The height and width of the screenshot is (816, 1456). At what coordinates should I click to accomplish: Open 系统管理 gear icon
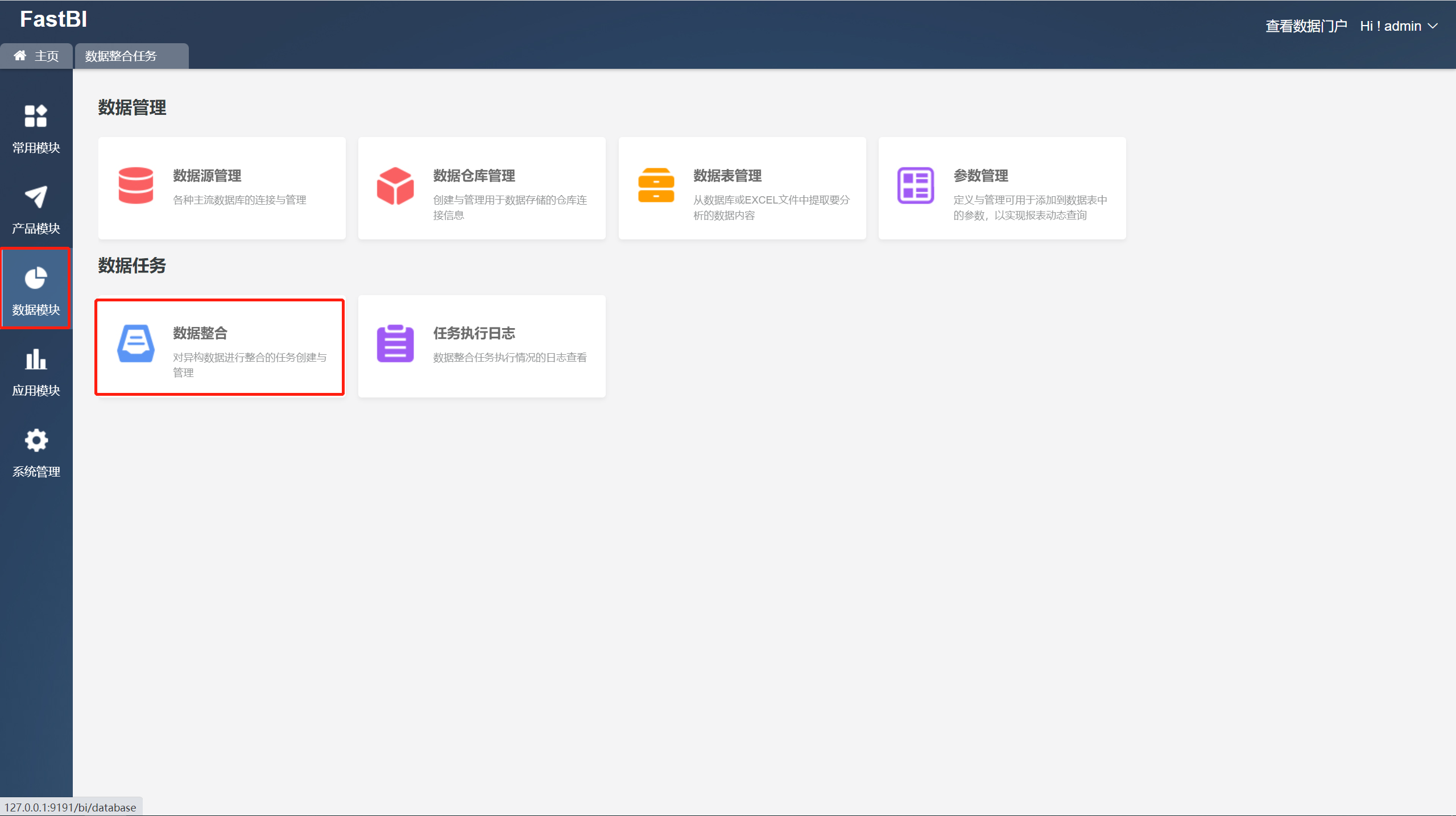pos(36,440)
